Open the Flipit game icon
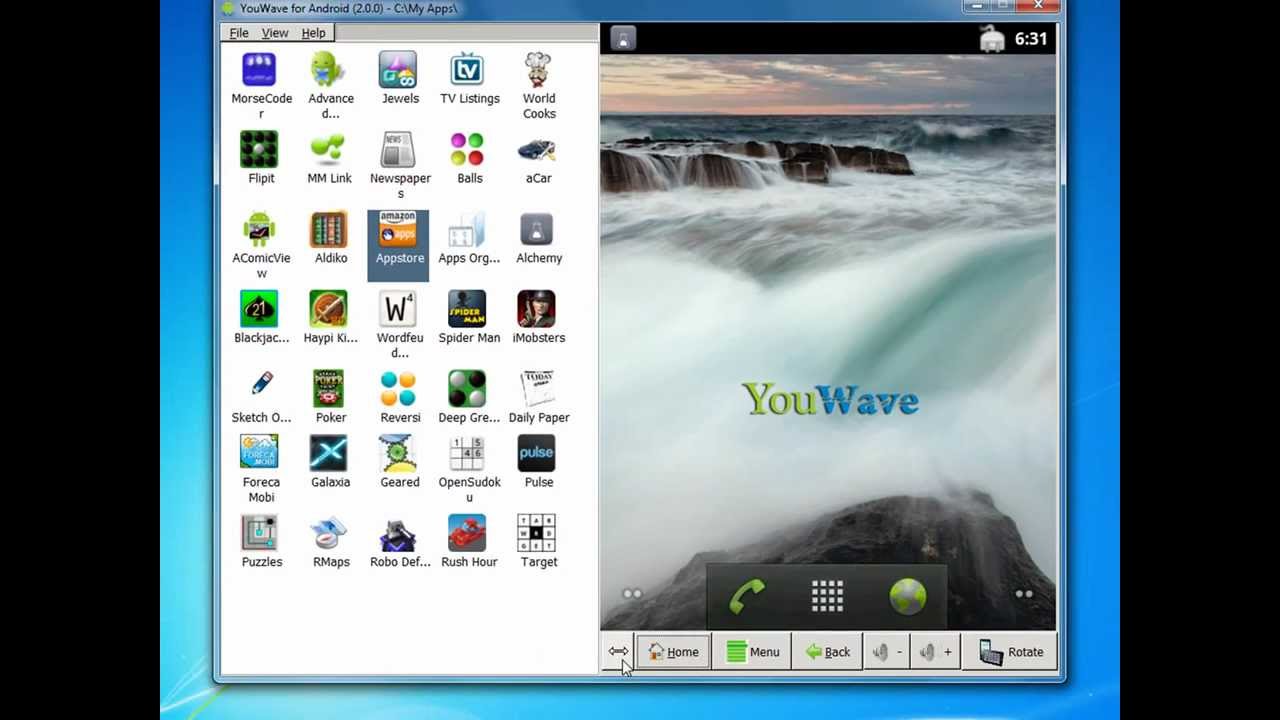 point(259,150)
